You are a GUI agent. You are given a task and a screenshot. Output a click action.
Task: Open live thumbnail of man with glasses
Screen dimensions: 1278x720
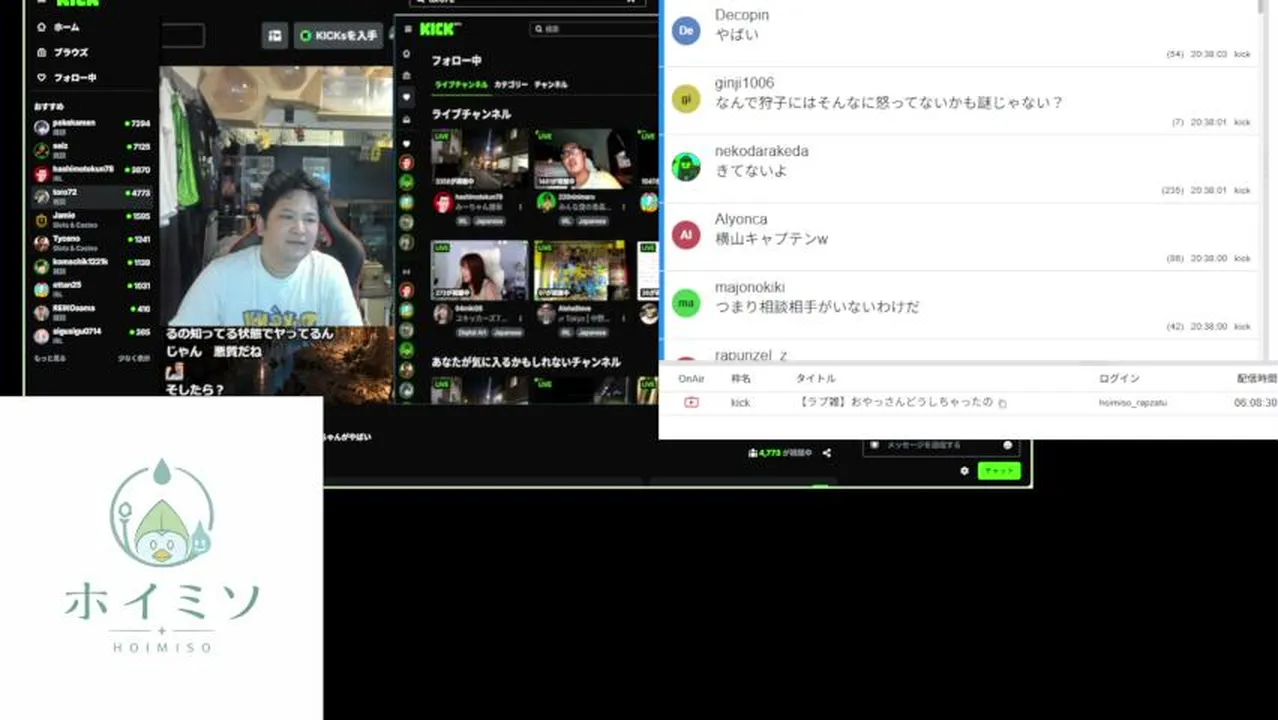[x=582, y=158]
